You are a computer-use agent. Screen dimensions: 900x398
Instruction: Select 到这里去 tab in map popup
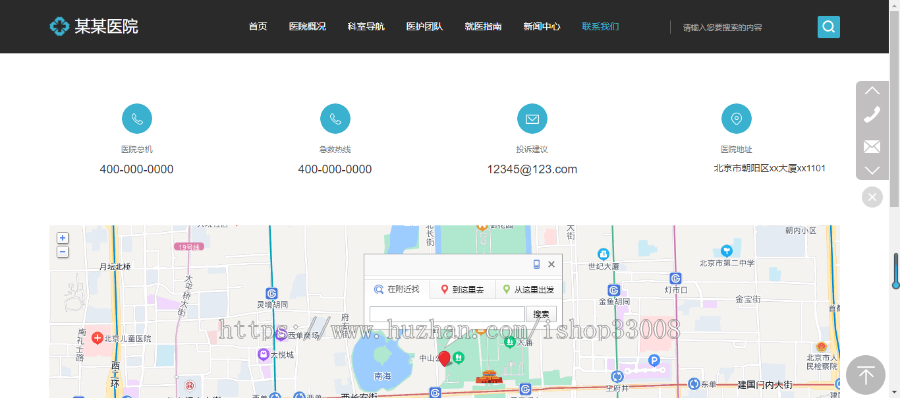[462, 290]
